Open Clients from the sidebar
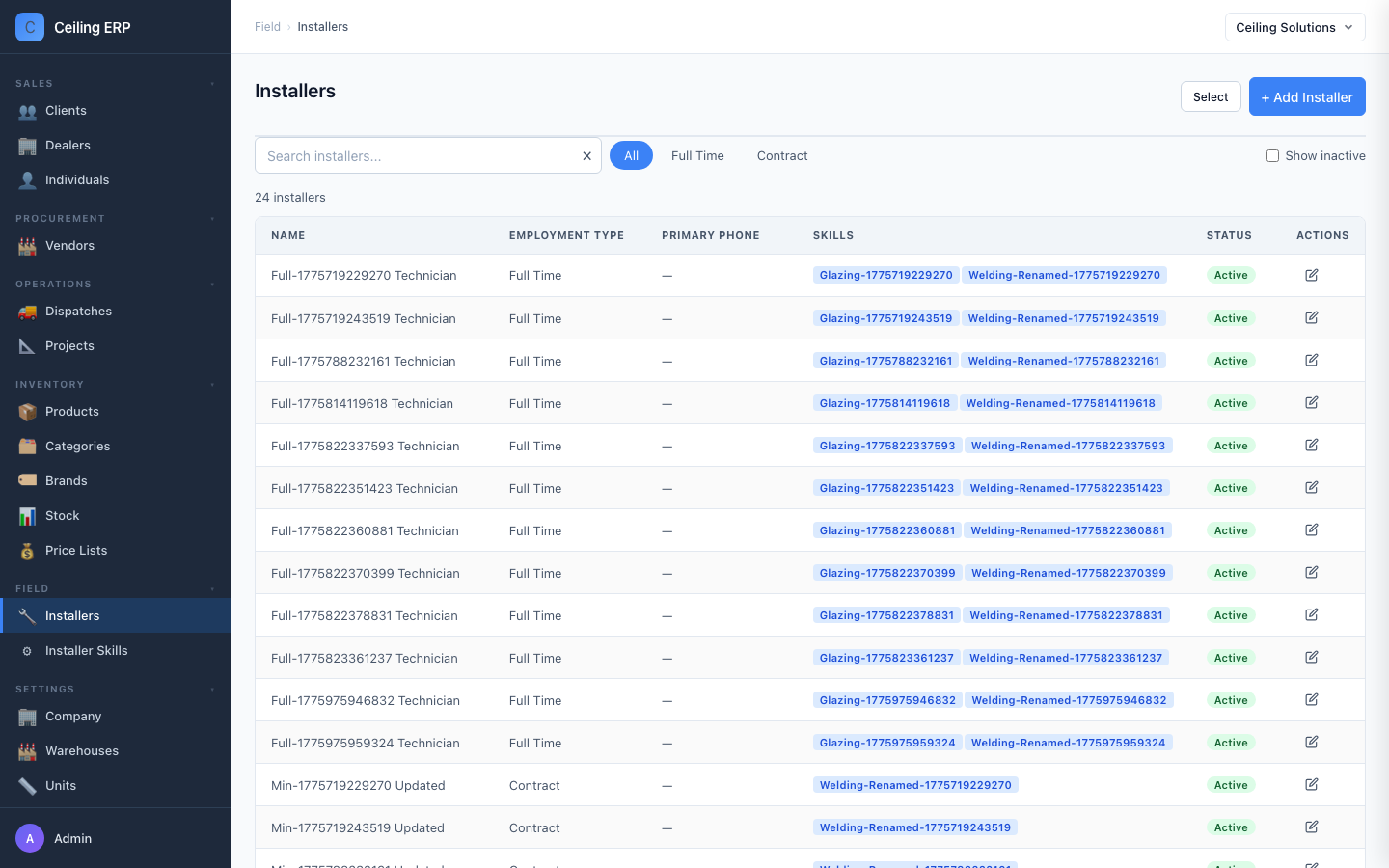1389x868 pixels. [116, 111]
